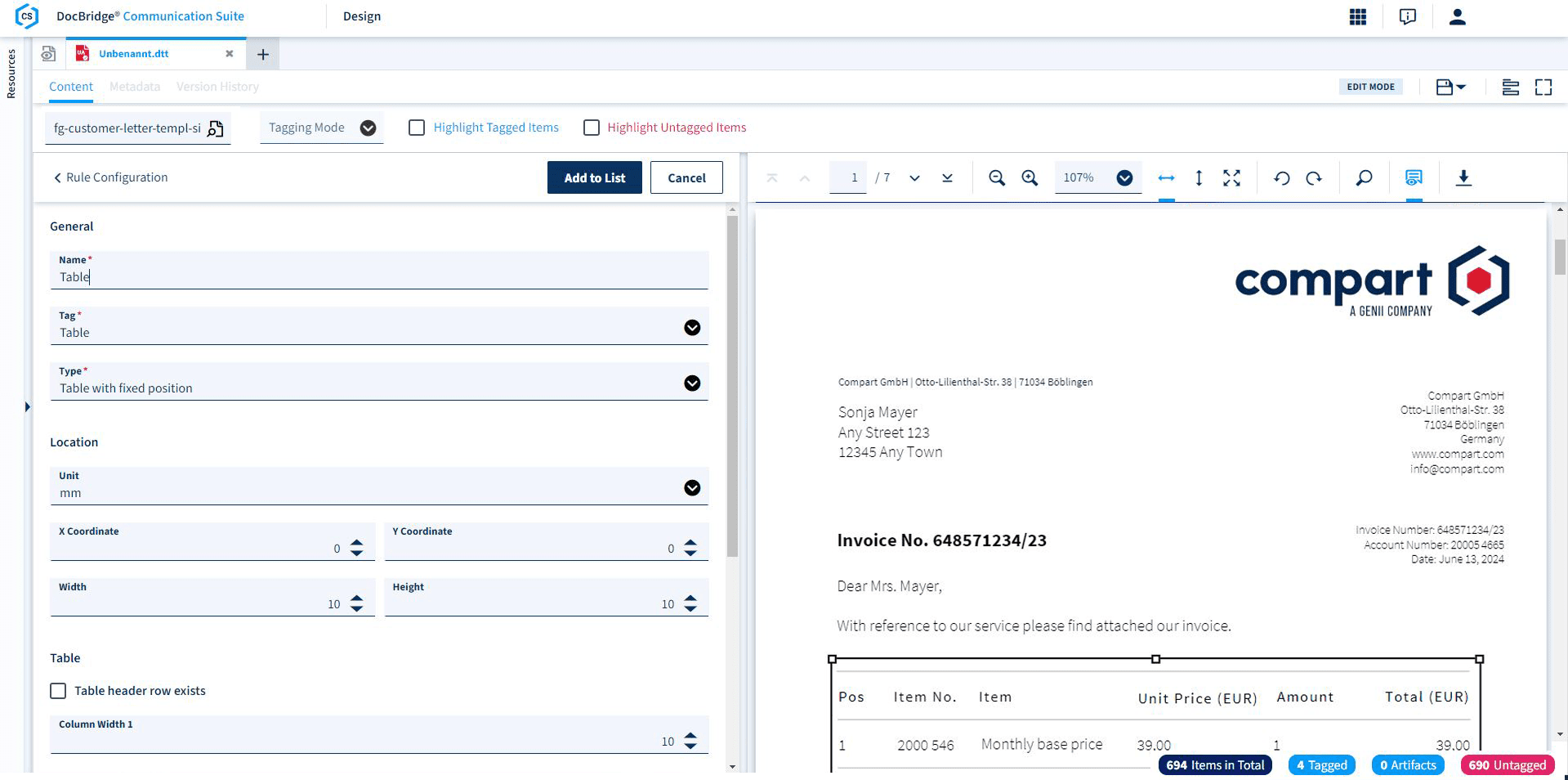Click the zoom out magnifier icon

tap(996, 178)
